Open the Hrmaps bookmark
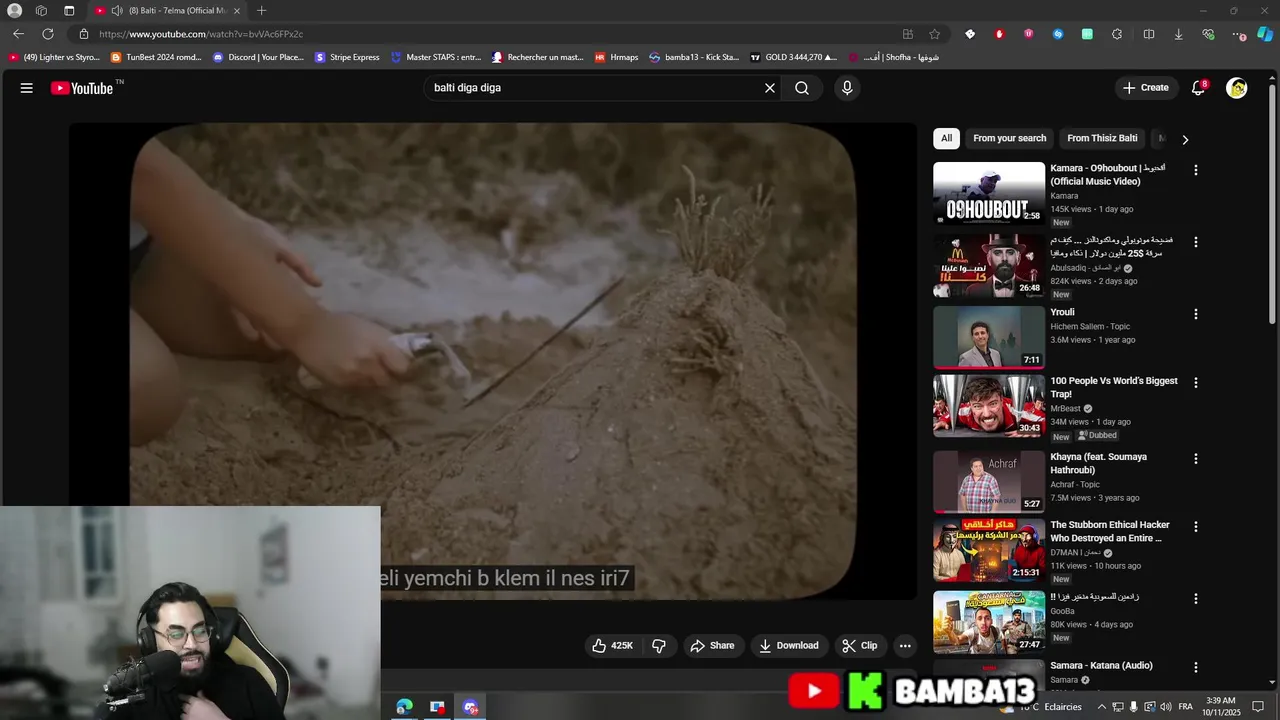 click(x=616, y=57)
